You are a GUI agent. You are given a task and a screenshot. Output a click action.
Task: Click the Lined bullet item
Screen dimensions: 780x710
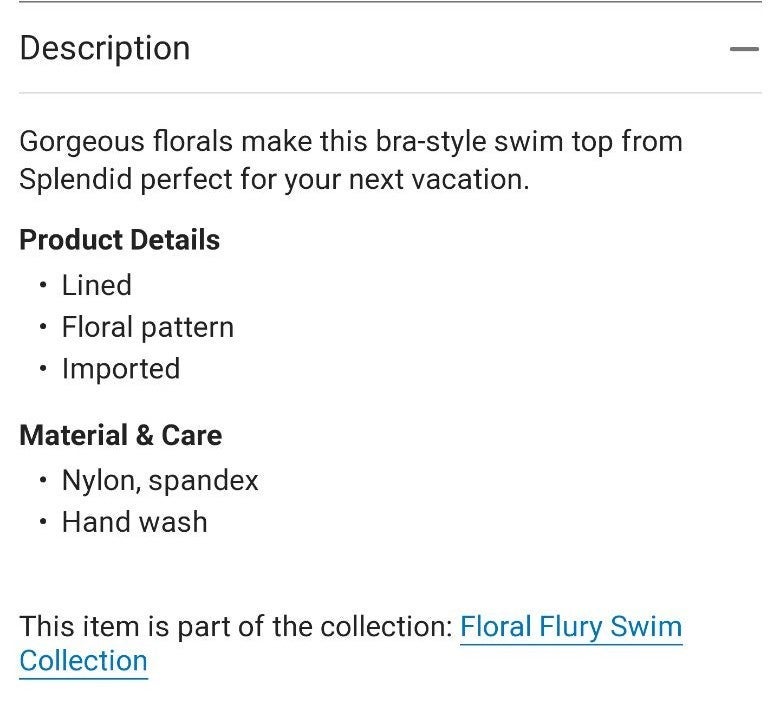coord(97,285)
